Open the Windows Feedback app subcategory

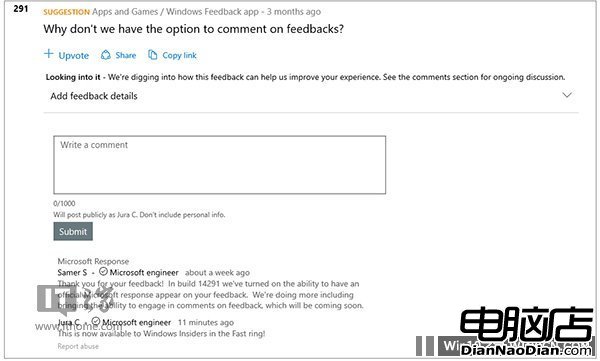click(212, 11)
